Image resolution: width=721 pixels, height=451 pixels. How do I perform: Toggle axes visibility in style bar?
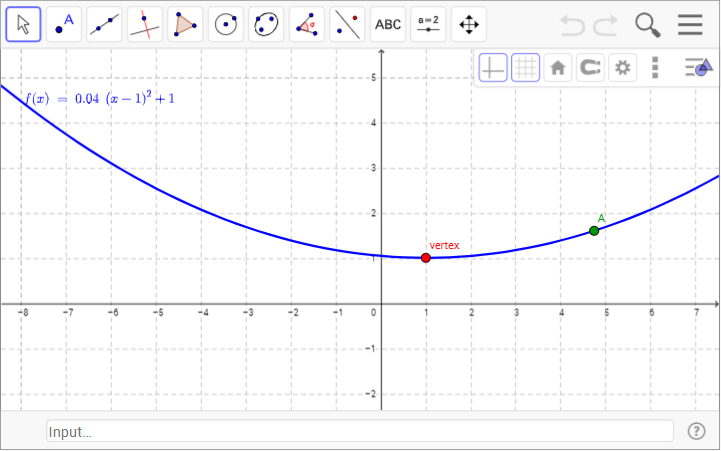click(493, 68)
